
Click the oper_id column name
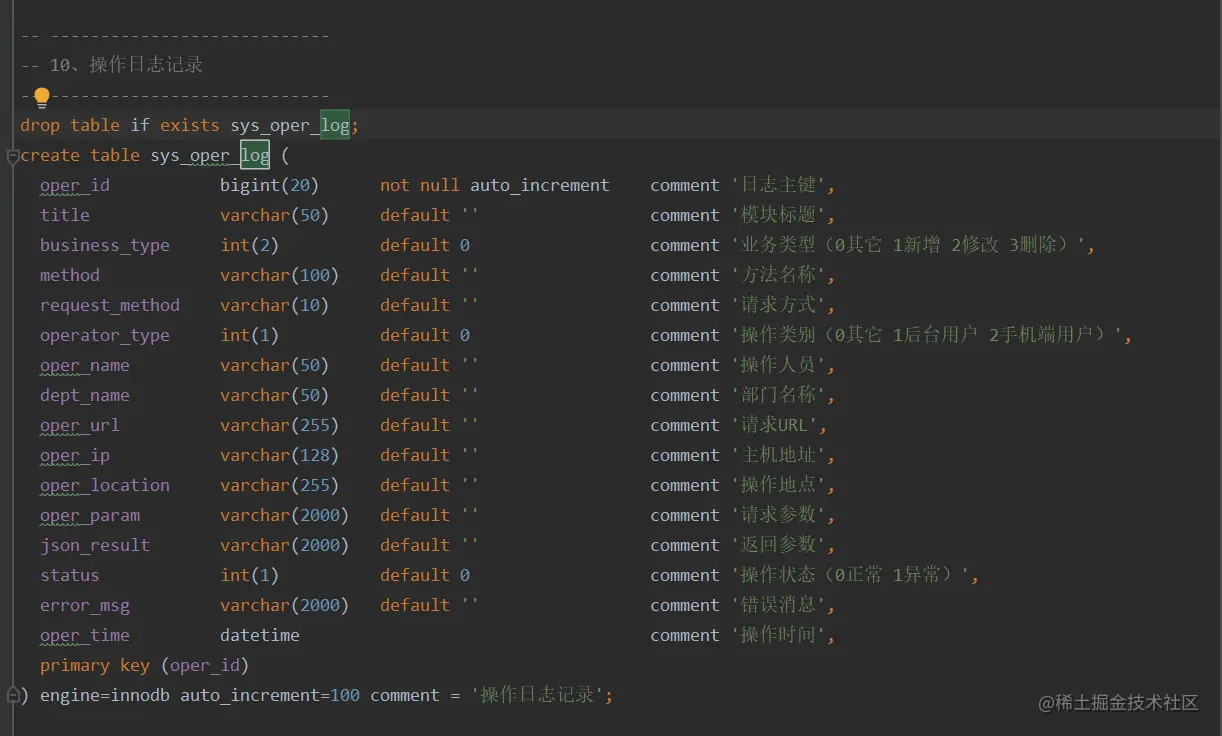pos(75,185)
